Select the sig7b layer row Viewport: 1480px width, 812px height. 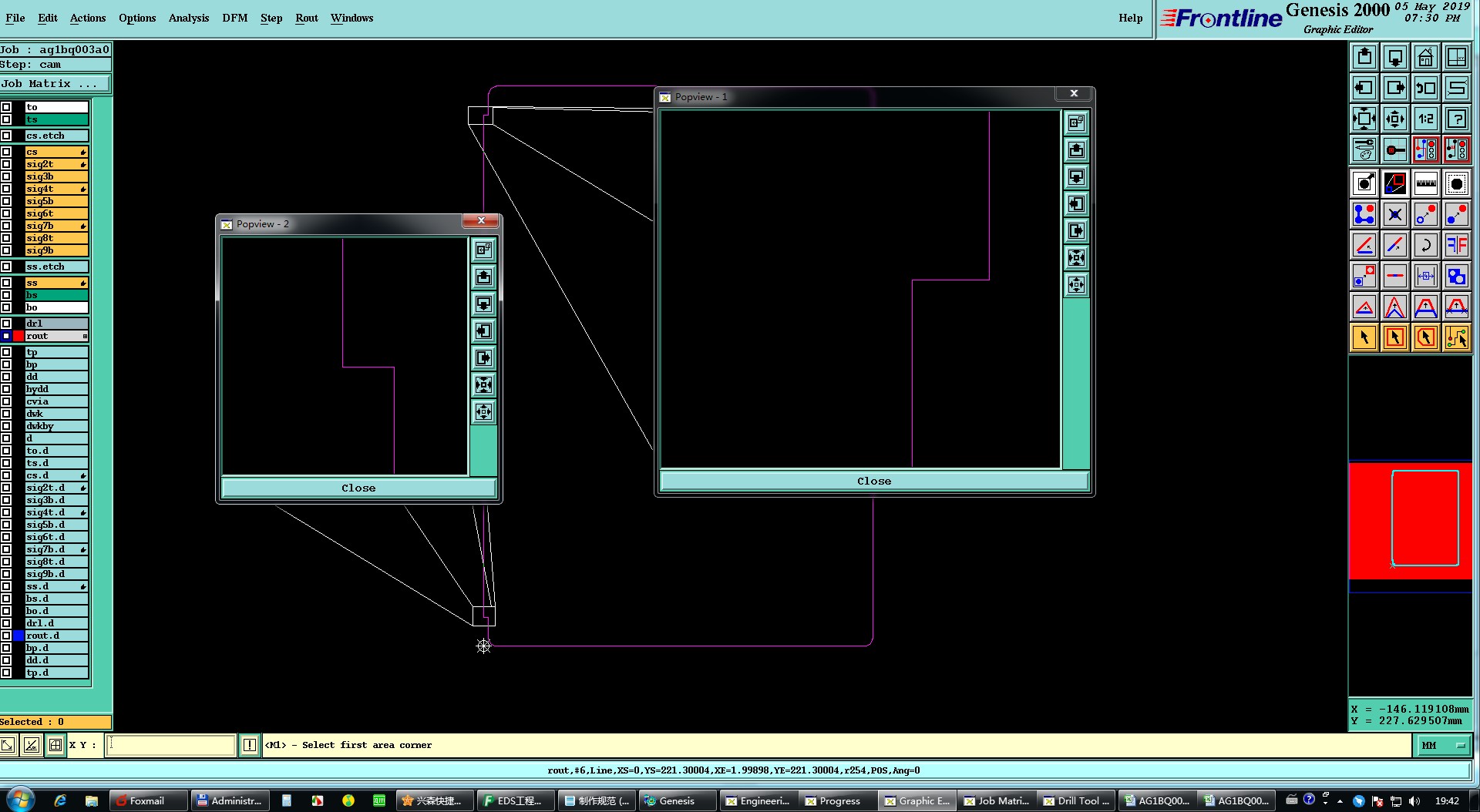pos(56,226)
